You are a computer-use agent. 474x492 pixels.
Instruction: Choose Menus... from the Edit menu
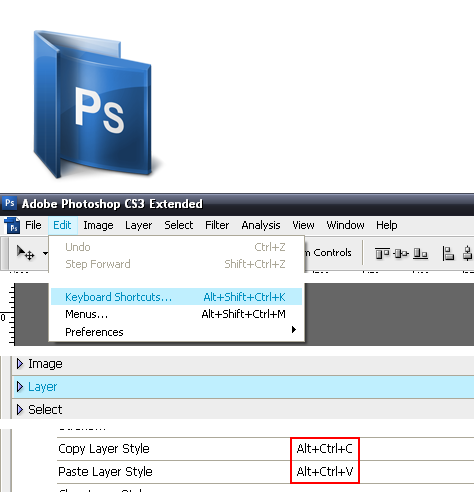176,314
